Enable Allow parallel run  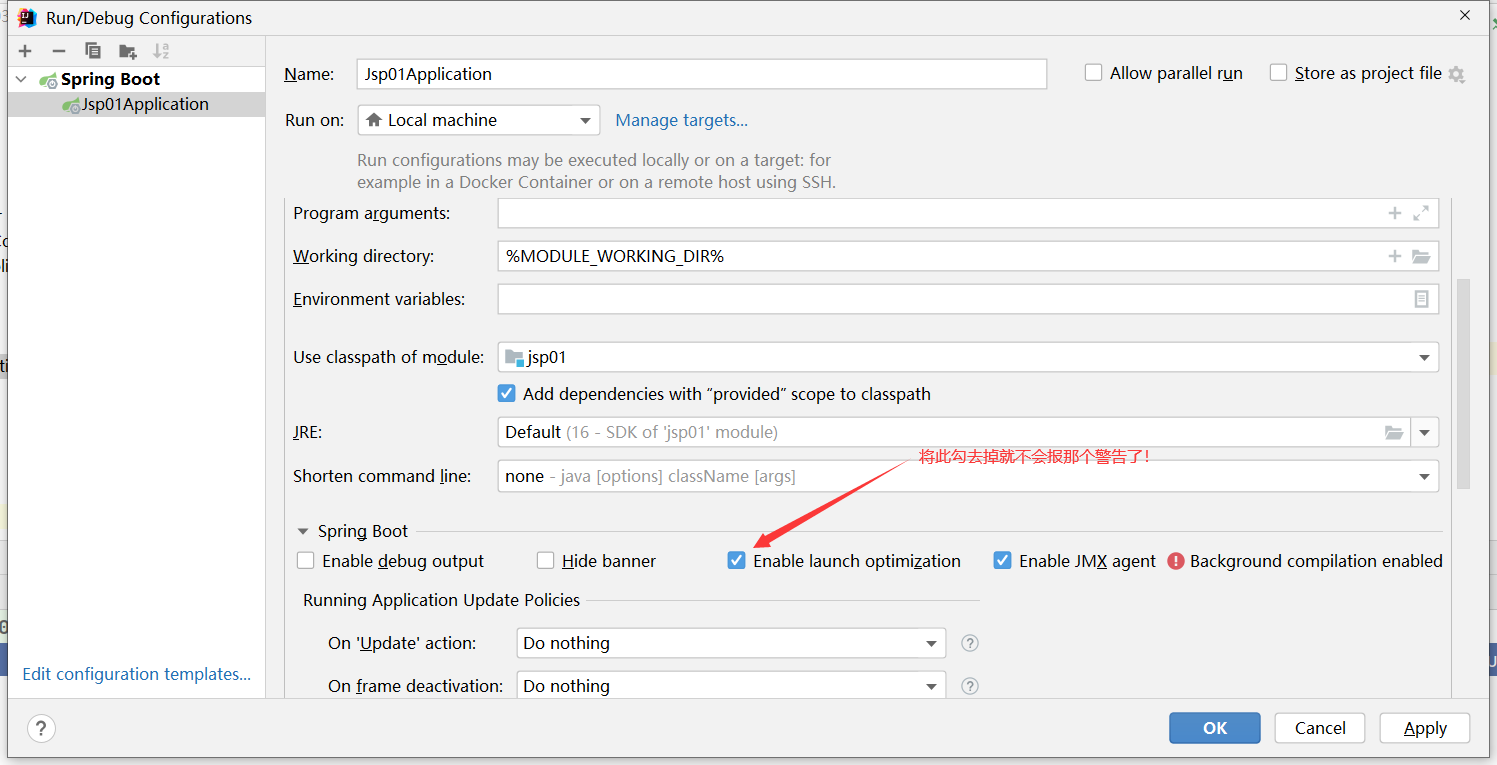1094,73
